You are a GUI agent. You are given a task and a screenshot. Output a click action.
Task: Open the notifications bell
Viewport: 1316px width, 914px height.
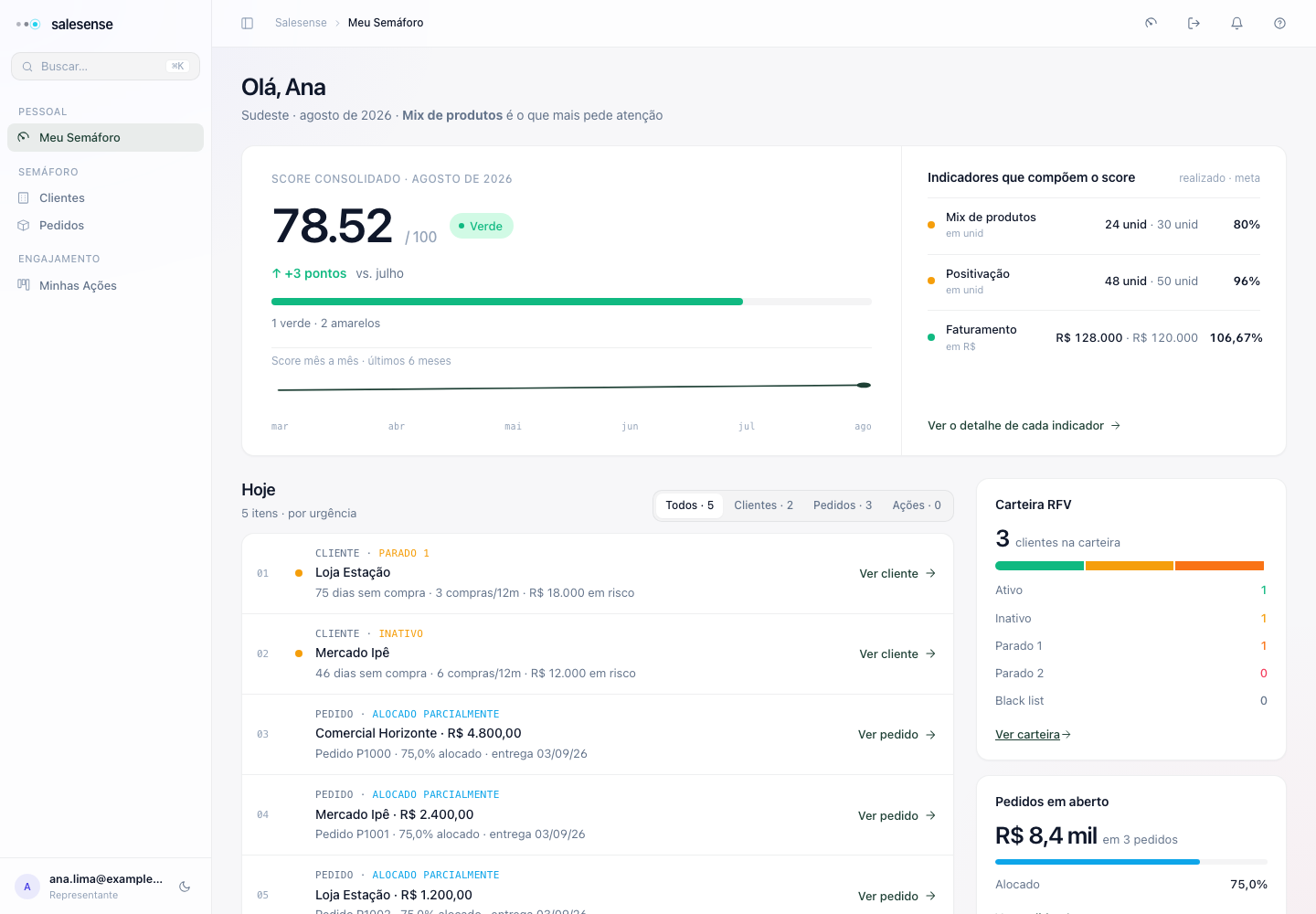[x=1236, y=23]
